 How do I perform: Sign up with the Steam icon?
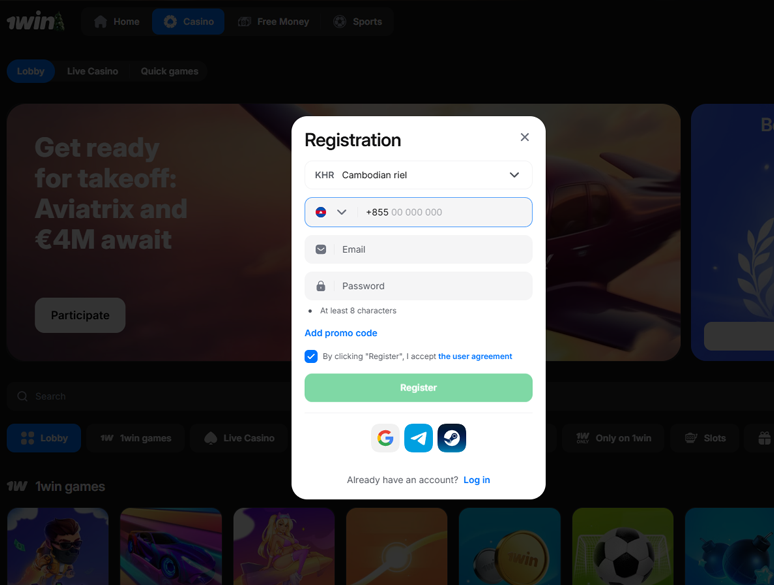pos(452,438)
